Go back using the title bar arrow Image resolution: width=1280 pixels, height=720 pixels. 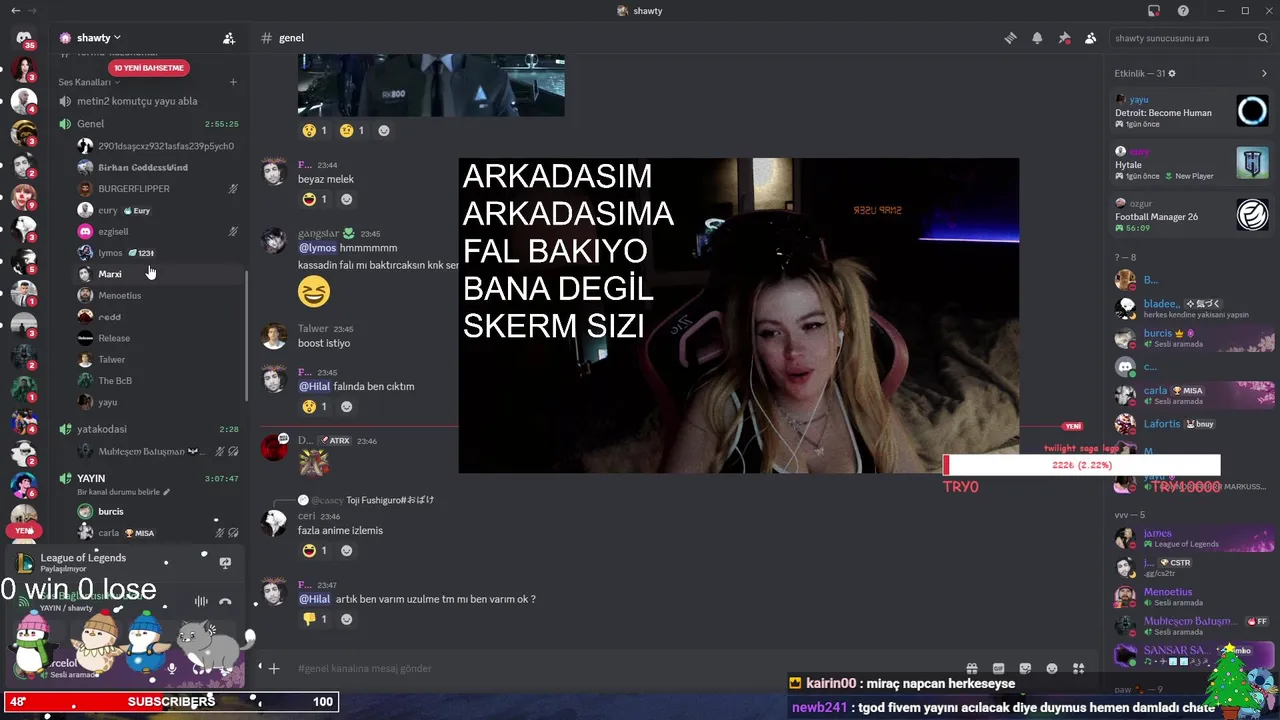(x=15, y=11)
